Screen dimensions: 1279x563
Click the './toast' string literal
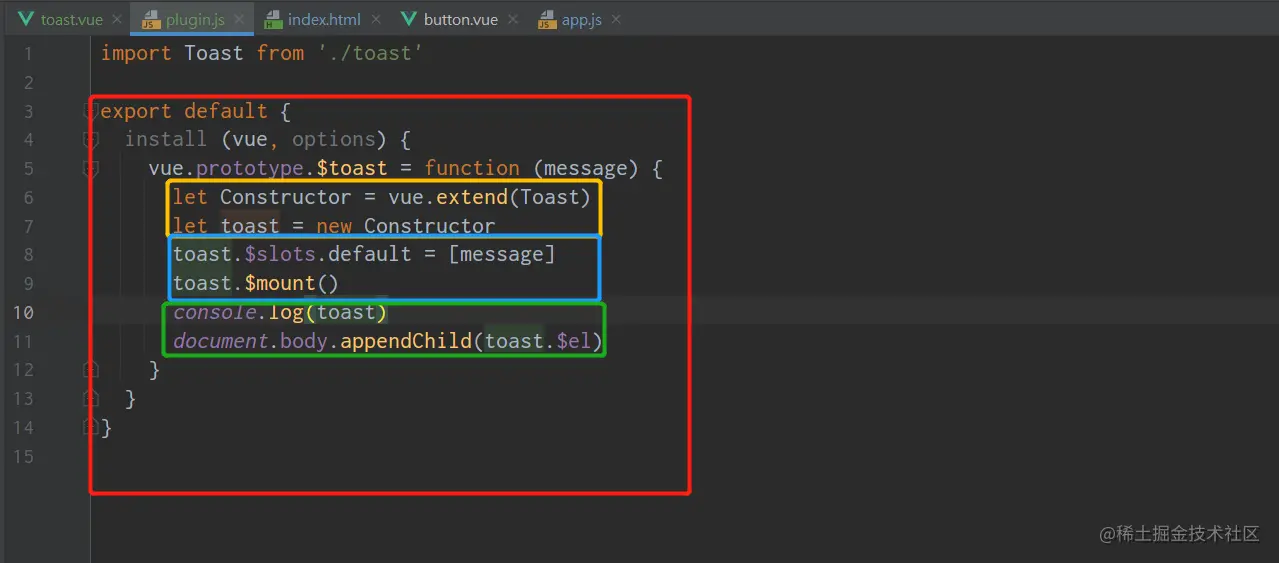tap(370, 53)
